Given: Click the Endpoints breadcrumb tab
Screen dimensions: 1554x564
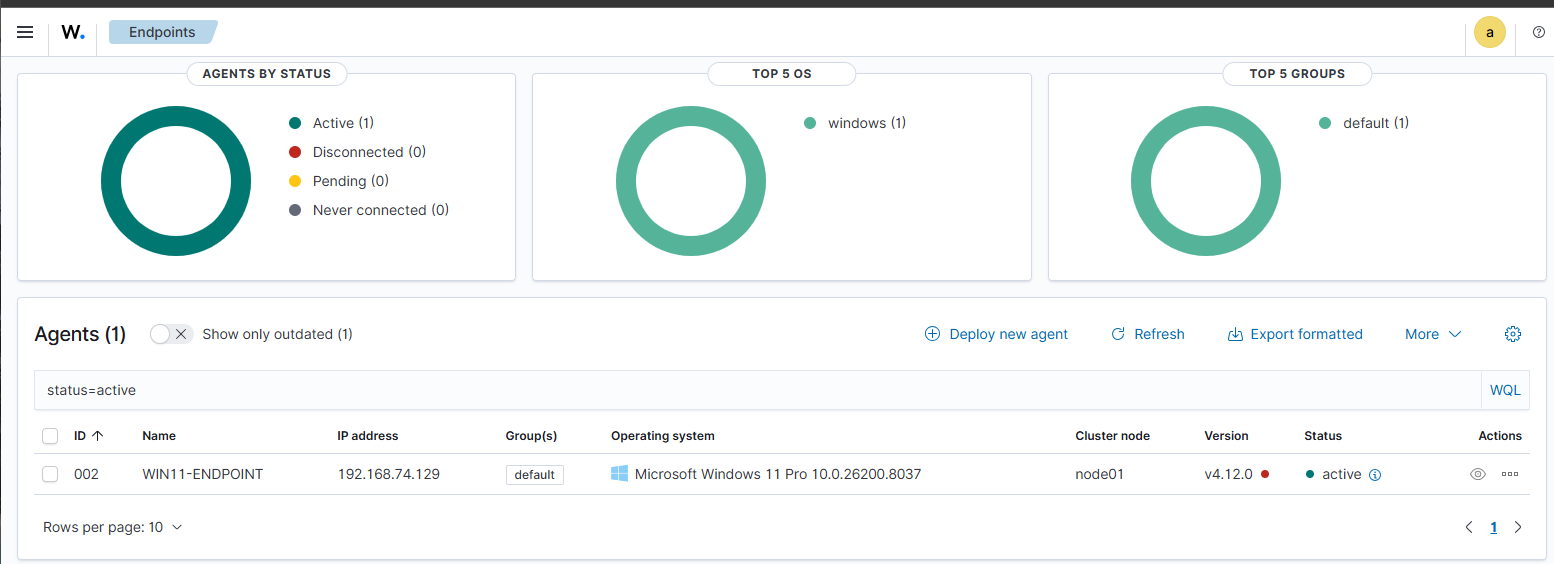Looking at the screenshot, I should pos(163,32).
